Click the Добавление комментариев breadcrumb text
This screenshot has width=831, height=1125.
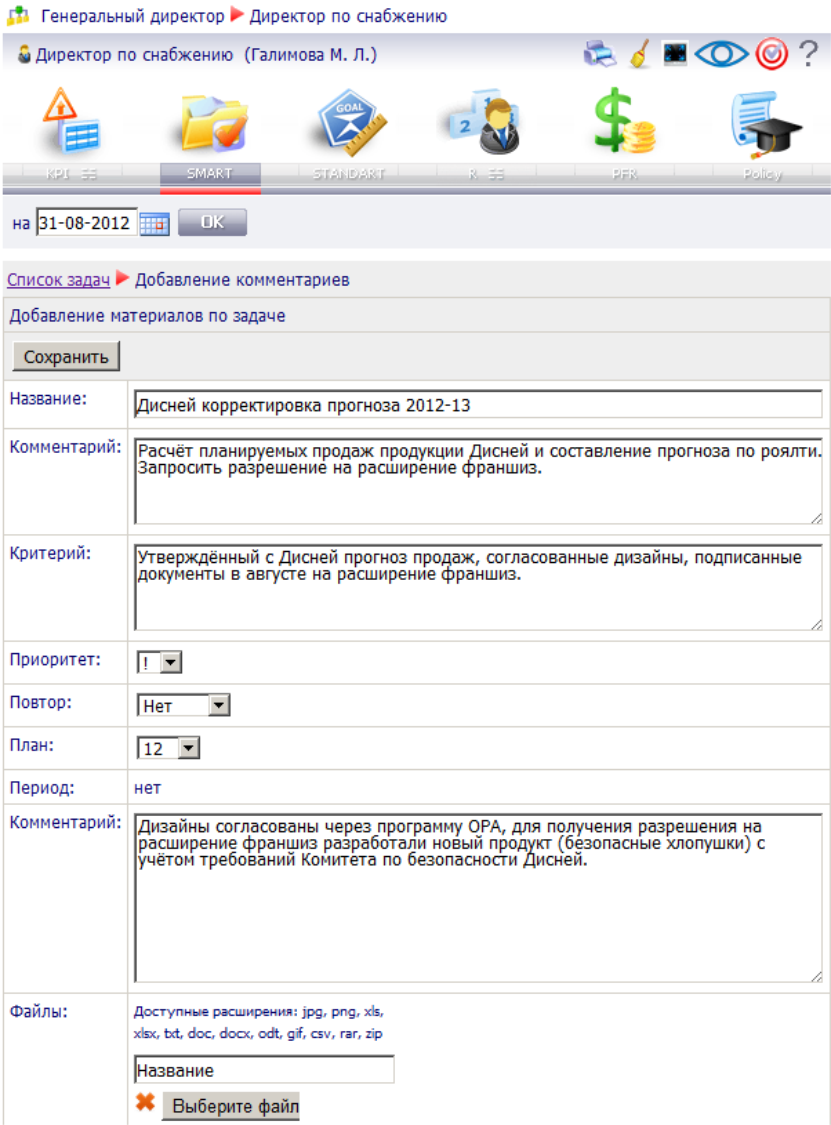click(243, 280)
